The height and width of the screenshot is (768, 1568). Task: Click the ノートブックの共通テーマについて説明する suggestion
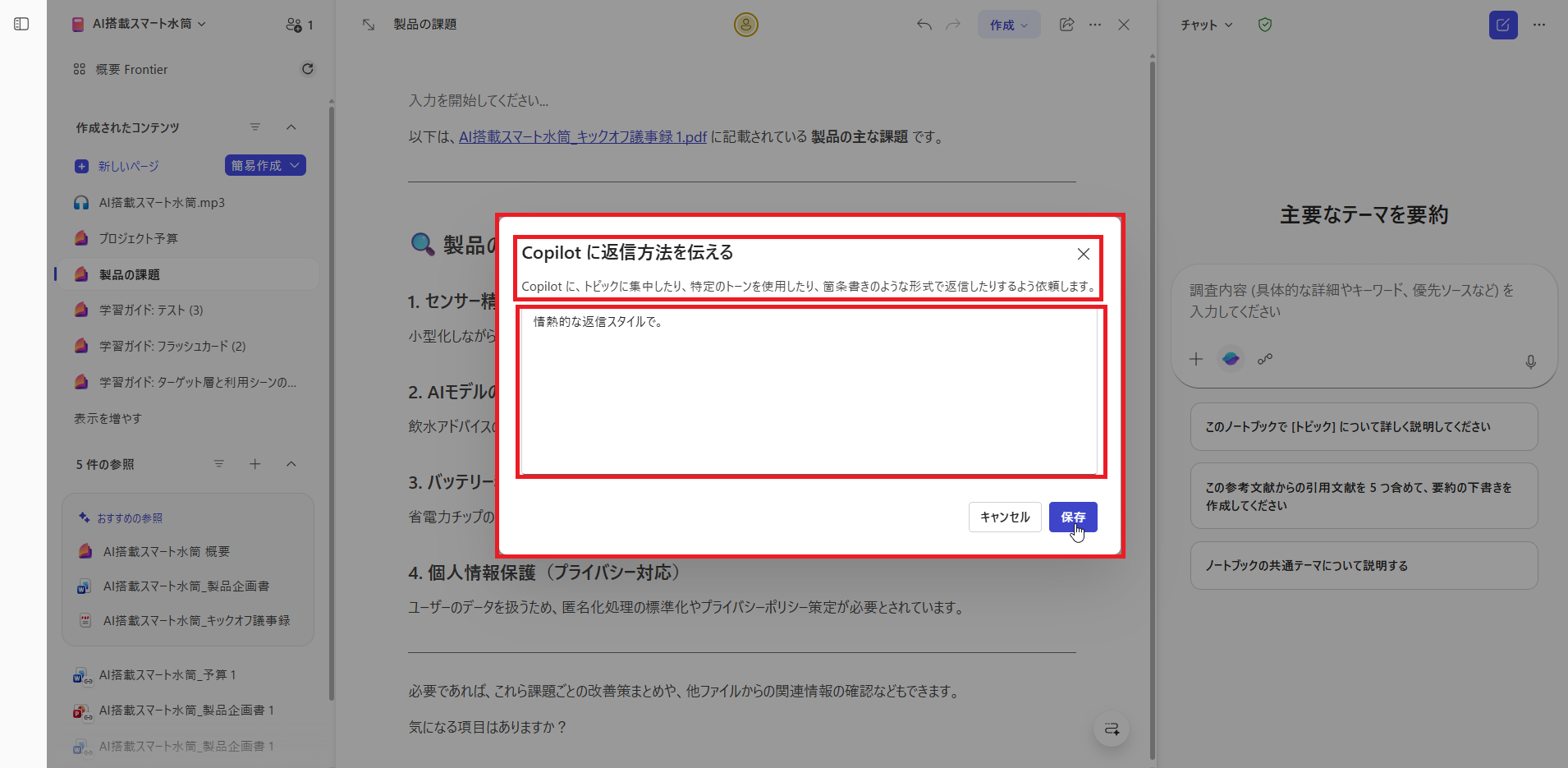click(x=1363, y=565)
